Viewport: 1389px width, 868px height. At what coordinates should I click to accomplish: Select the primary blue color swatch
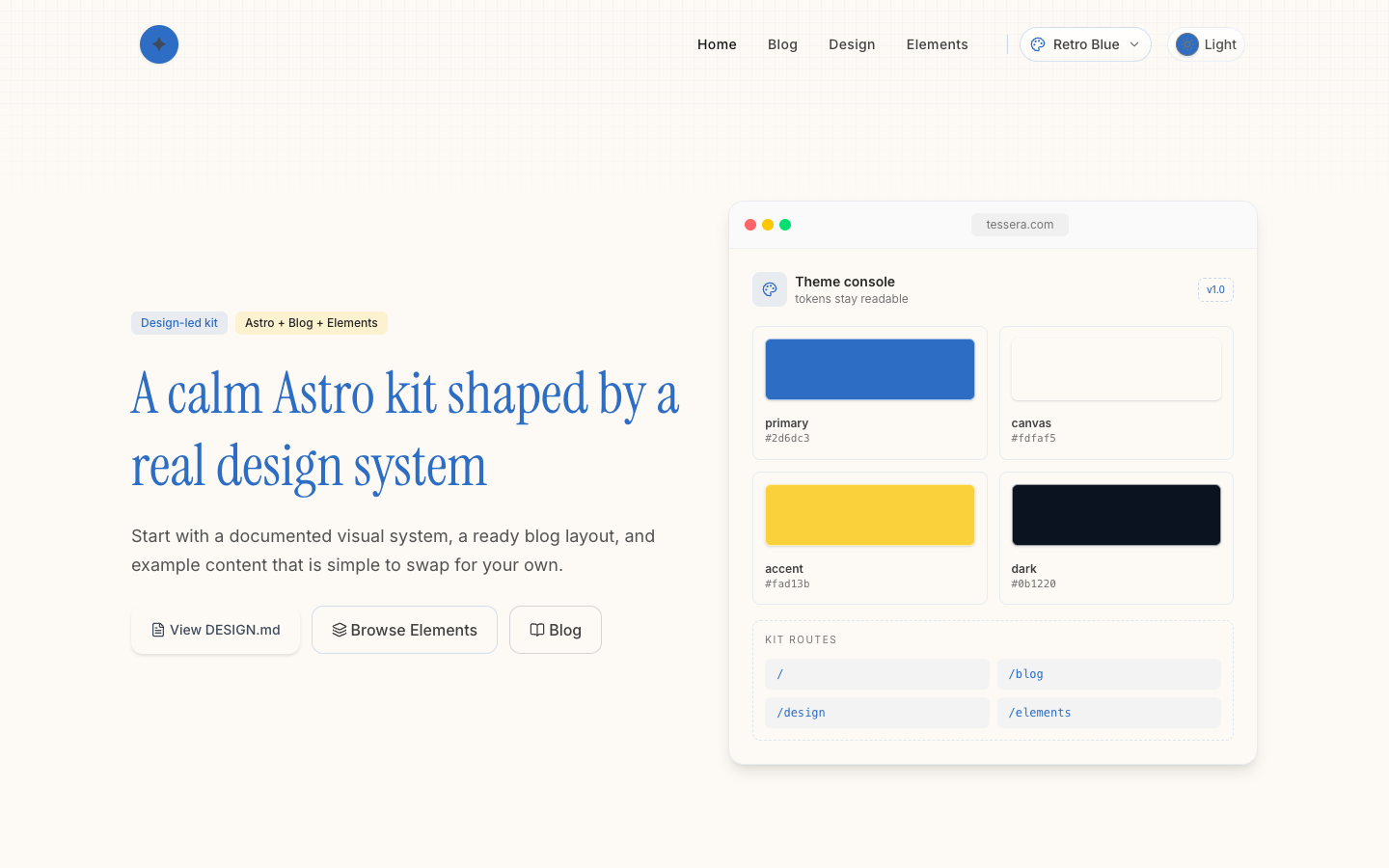(870, 369)
